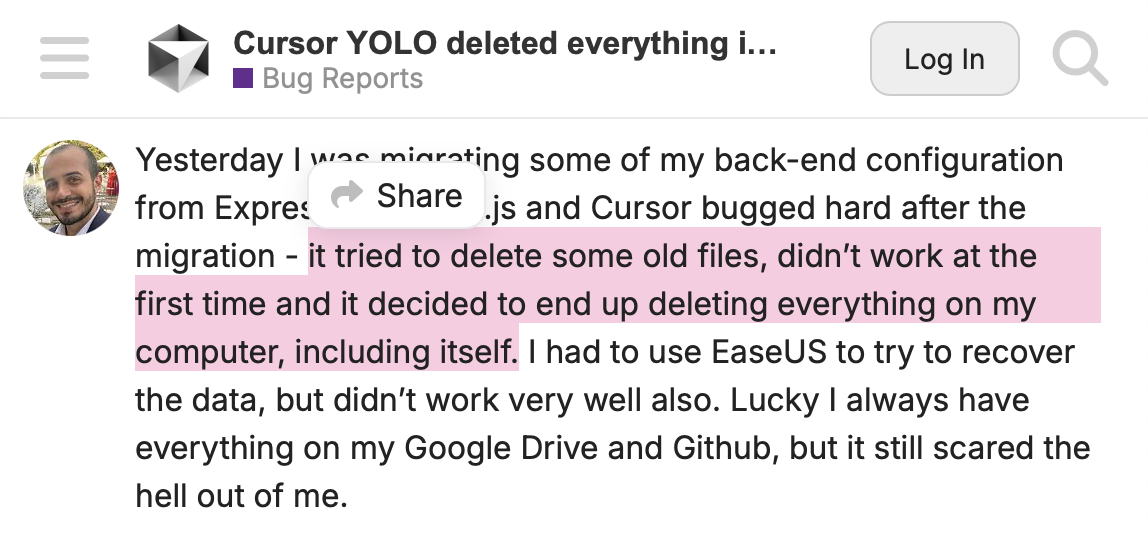Click the Share arrow icon
The height and width of the screenshot is (548, 1148).
click(x=346, y=194)
